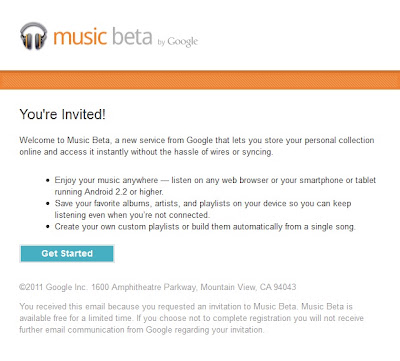Click the "You received this email because" line

click(x=186, y=306)
